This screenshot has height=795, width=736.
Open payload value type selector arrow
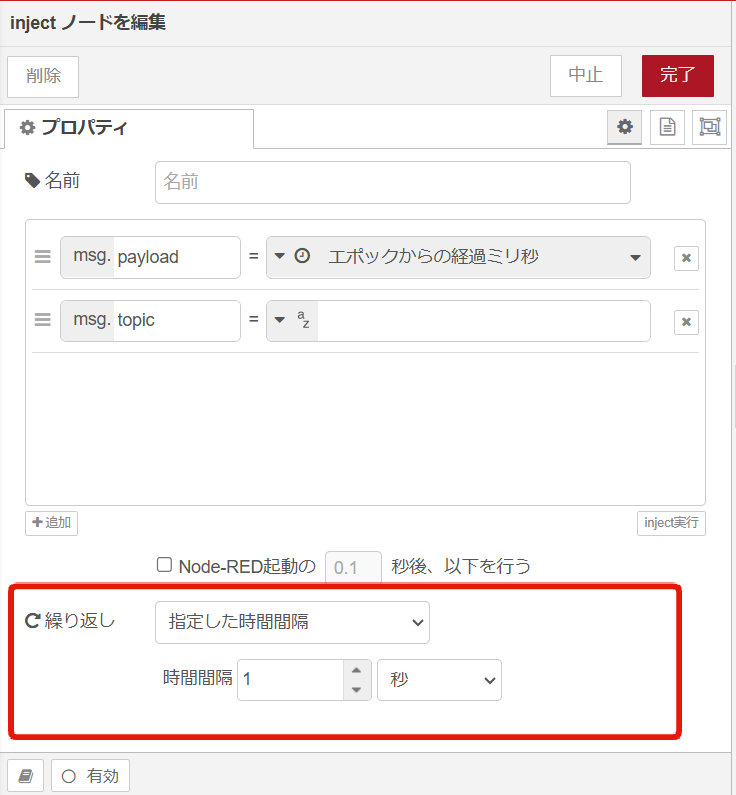[279, 256]
